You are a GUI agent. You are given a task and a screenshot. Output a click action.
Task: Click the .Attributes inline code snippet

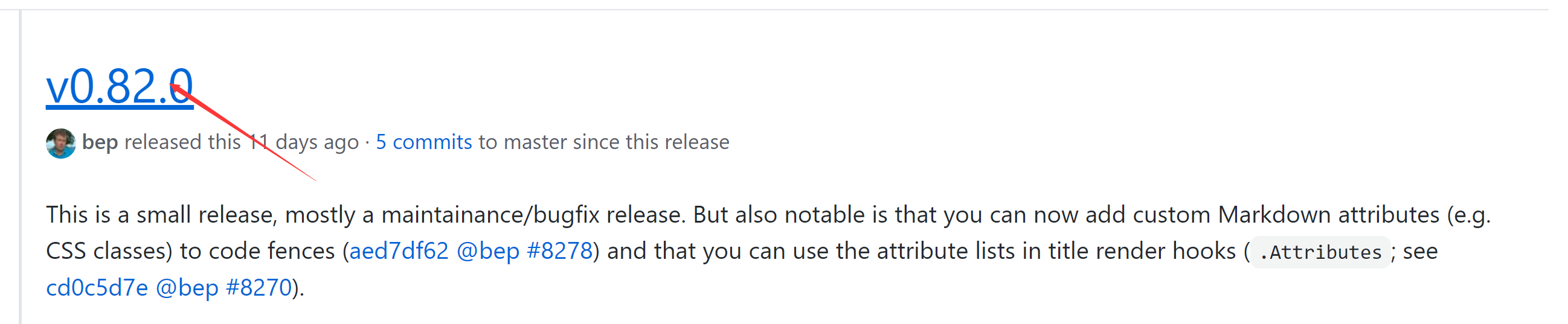tap(1320, 252)
